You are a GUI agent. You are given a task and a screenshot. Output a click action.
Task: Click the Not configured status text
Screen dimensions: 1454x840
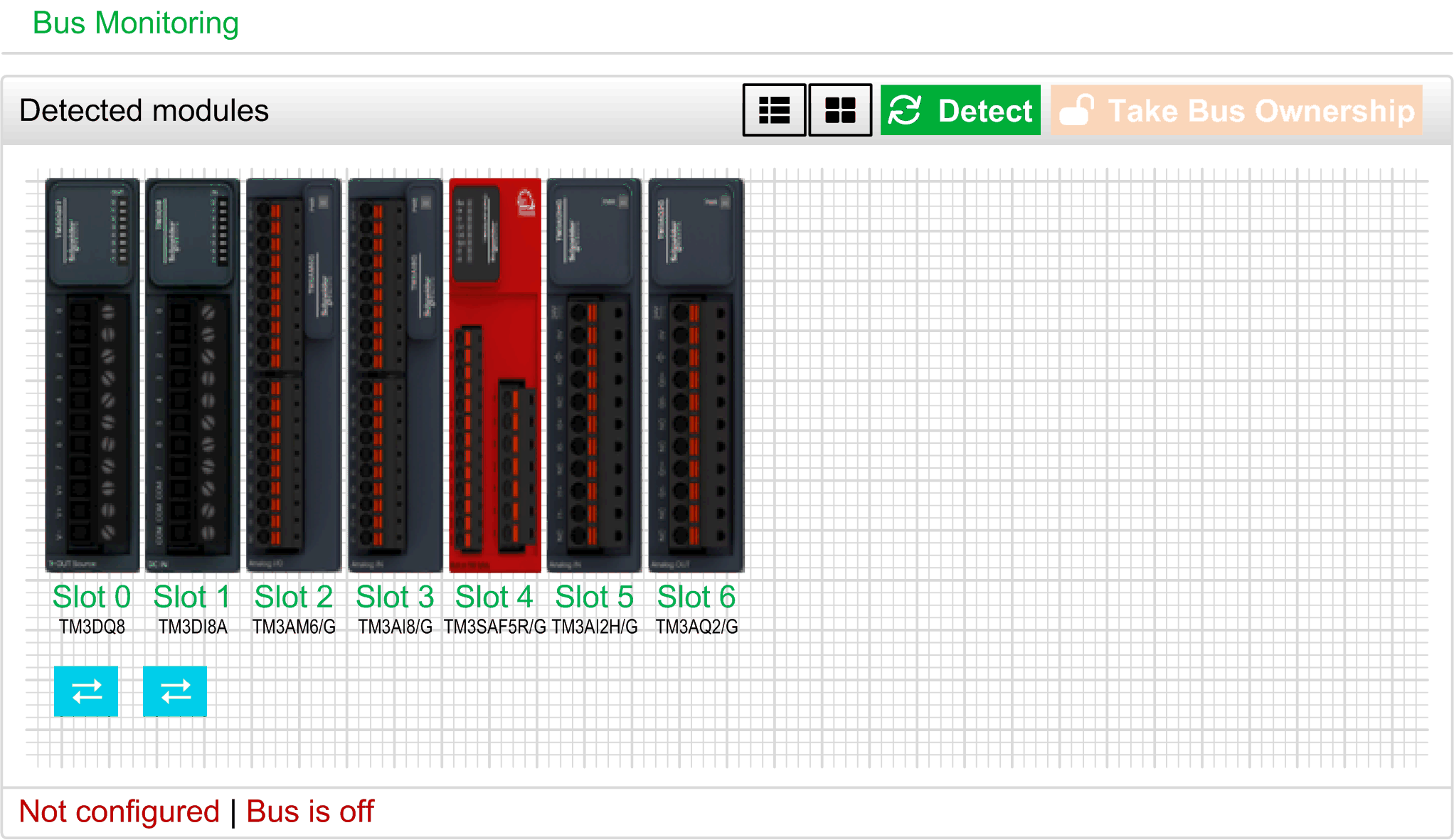click(120, 812)
